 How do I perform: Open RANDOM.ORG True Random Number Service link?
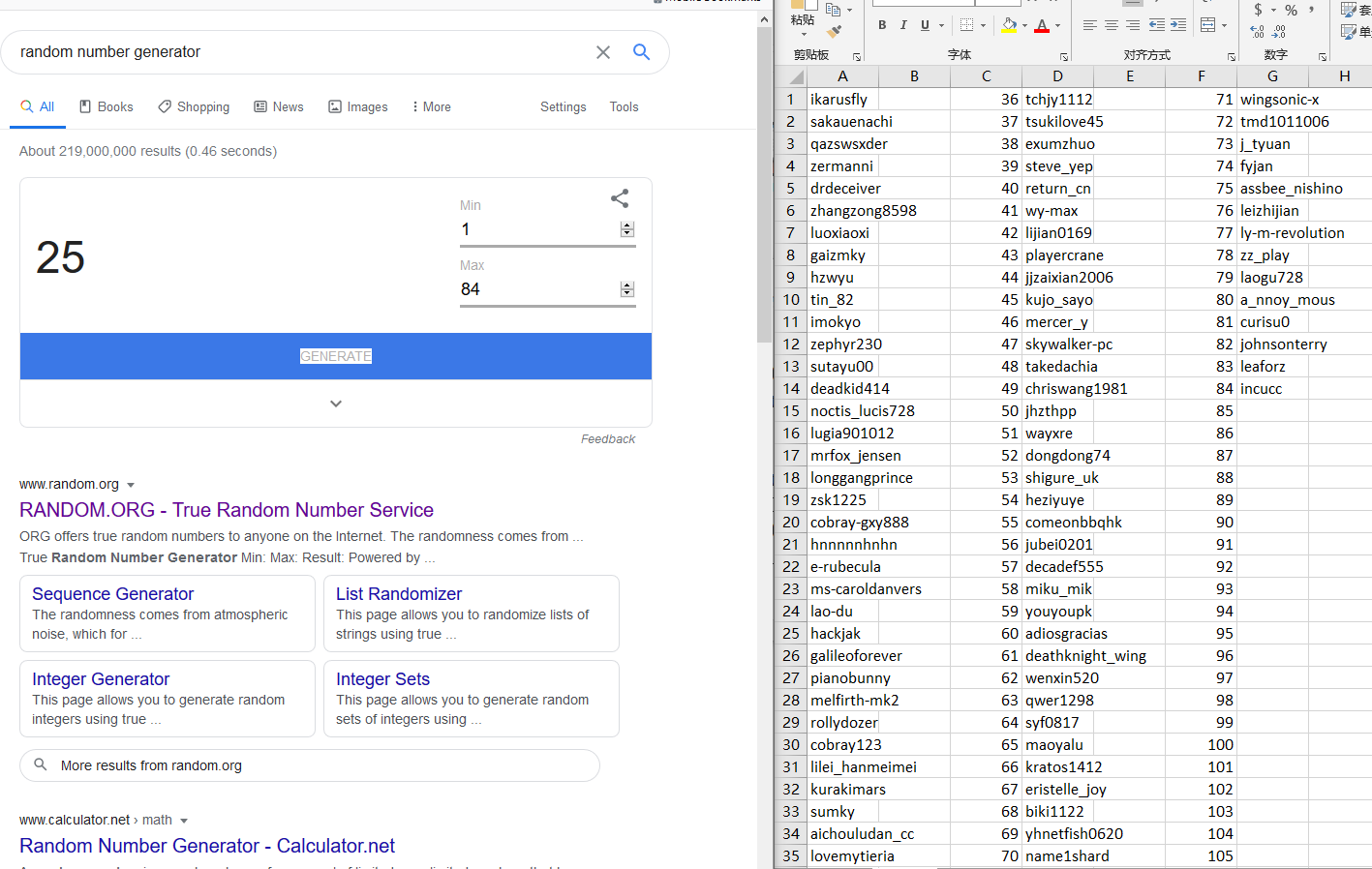pos(227,510)
